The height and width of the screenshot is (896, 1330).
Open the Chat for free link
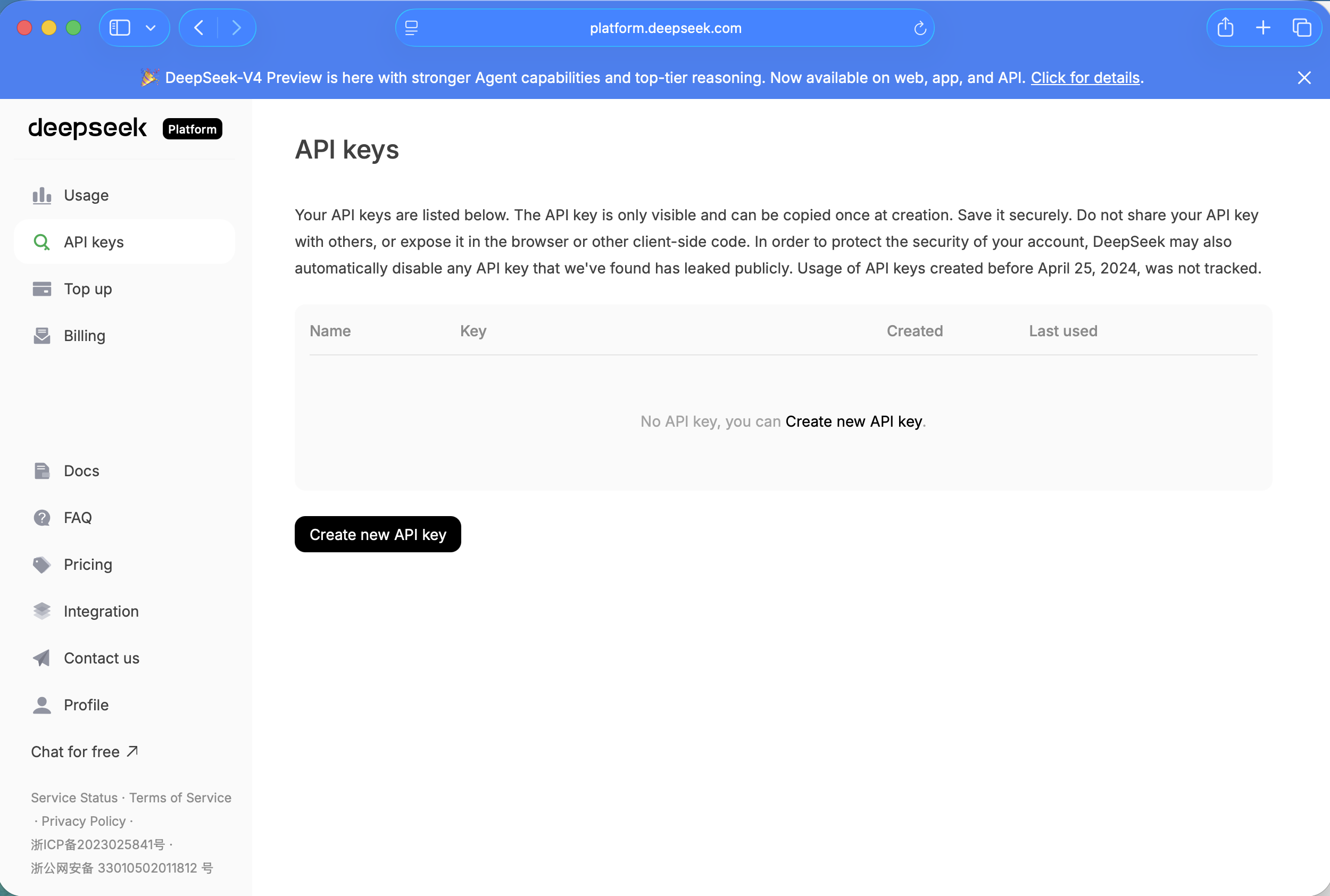tap(85, 752)
